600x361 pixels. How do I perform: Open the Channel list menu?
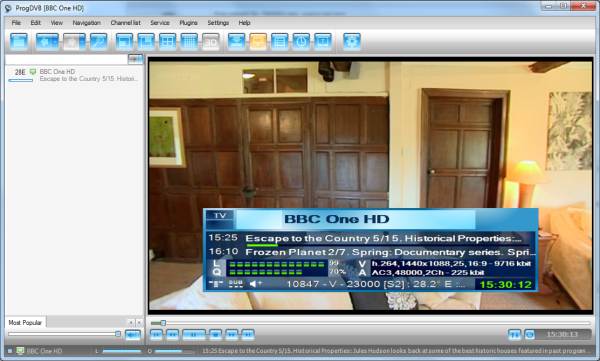pyautogui.click(x=126, y=23)
